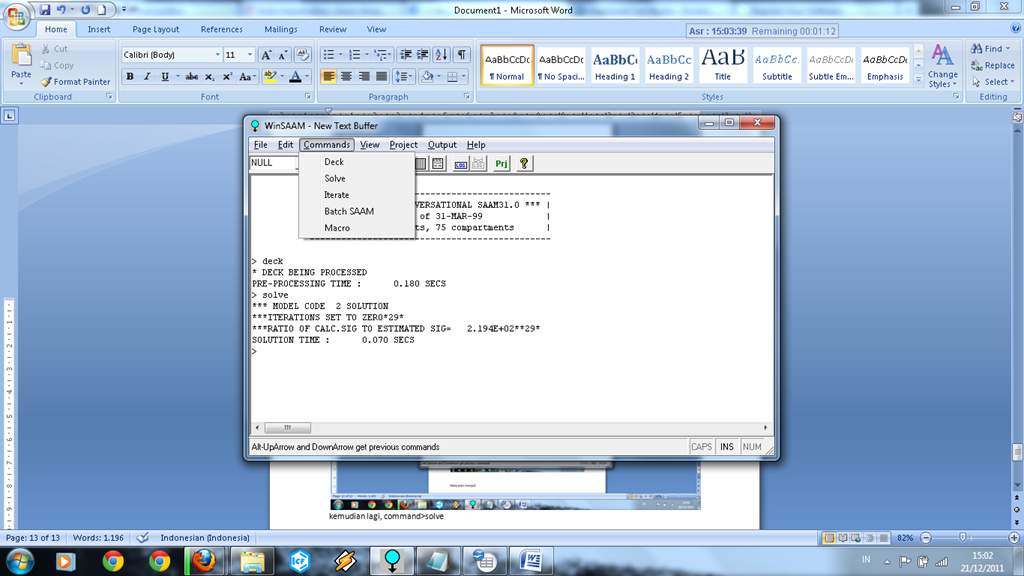This screenshot has width=1024, height=576.
Task: Click the Sort icon in Paragraph group
Action: 441,55
